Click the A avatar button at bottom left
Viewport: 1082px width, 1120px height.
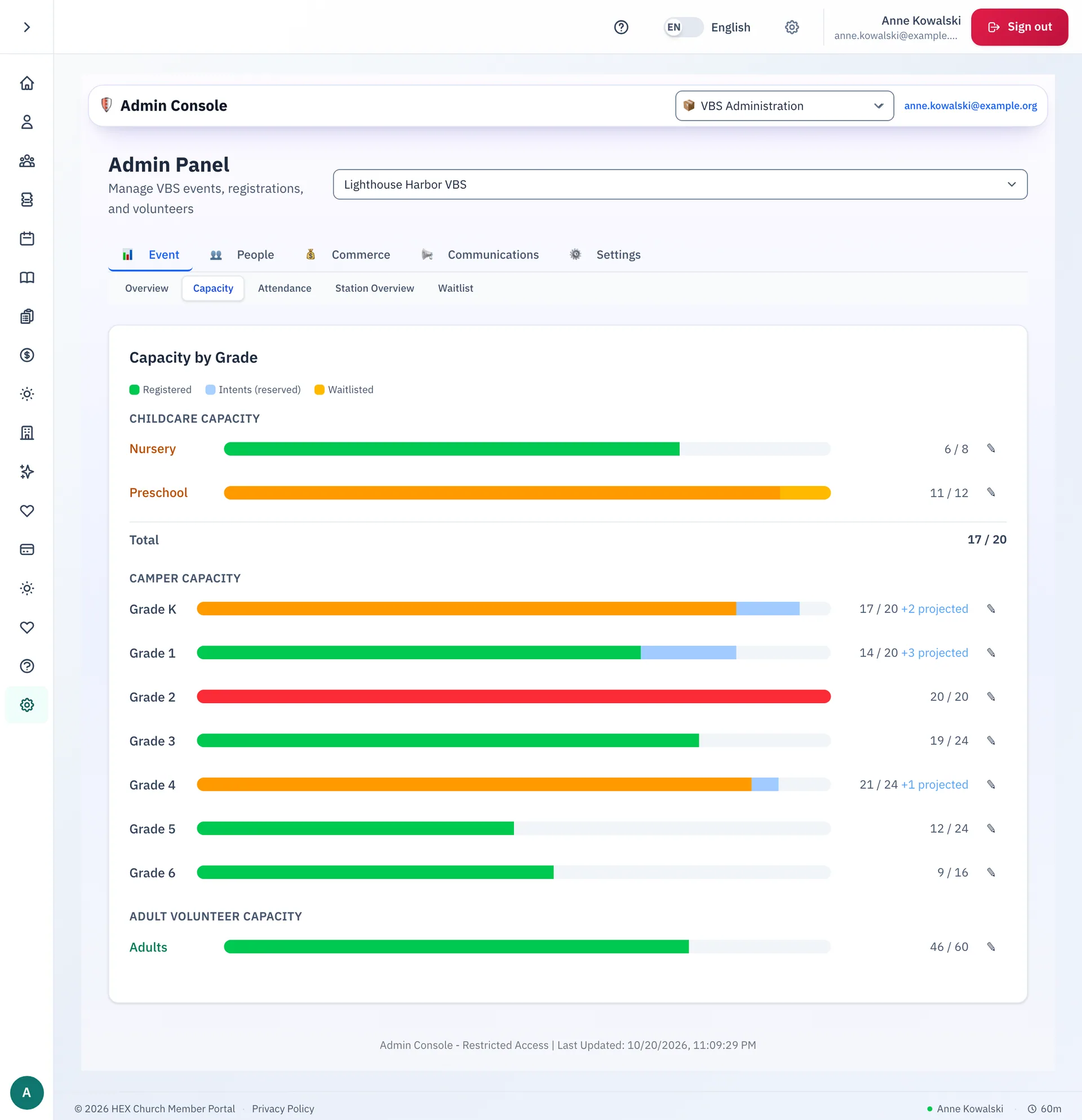click(x=27, y=1092)
